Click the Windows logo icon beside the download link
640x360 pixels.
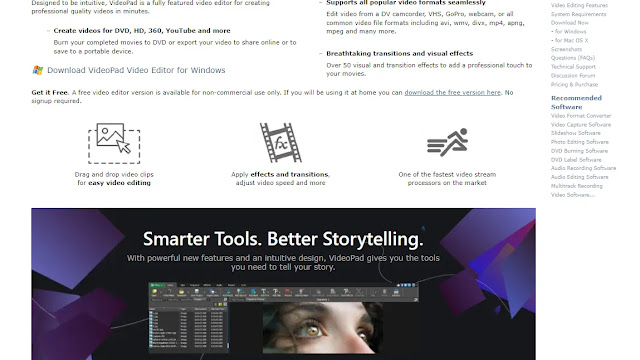point(38,70)
